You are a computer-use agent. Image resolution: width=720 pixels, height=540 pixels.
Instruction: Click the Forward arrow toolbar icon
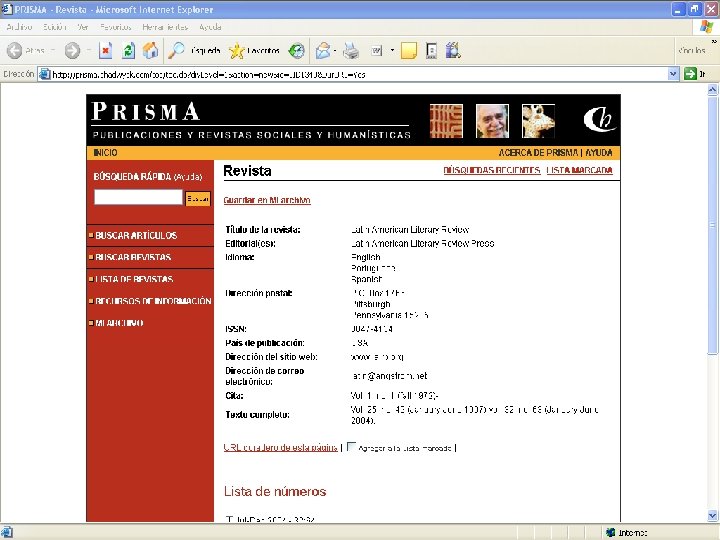pyautogui.click(x=72, y=51)
